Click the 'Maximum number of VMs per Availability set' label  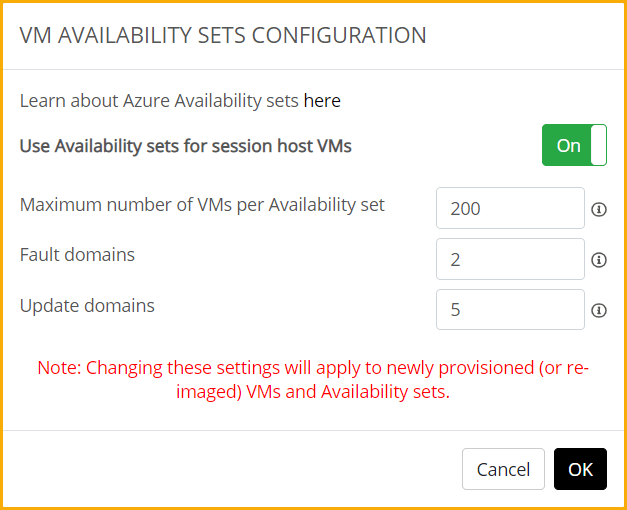tap(202, 205)
